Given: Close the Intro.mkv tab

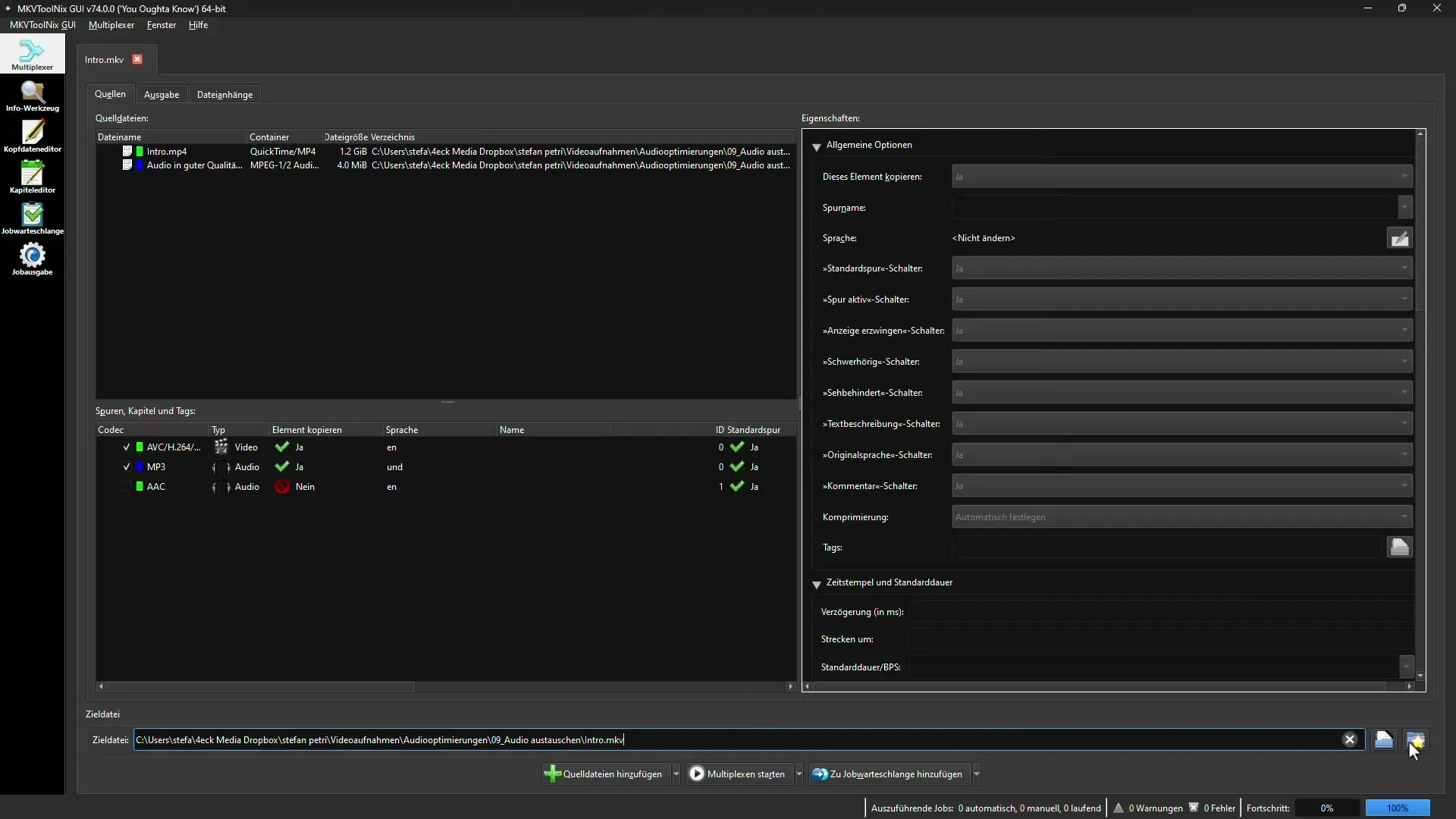Looking at the screenshot, I should click(137, 59).
